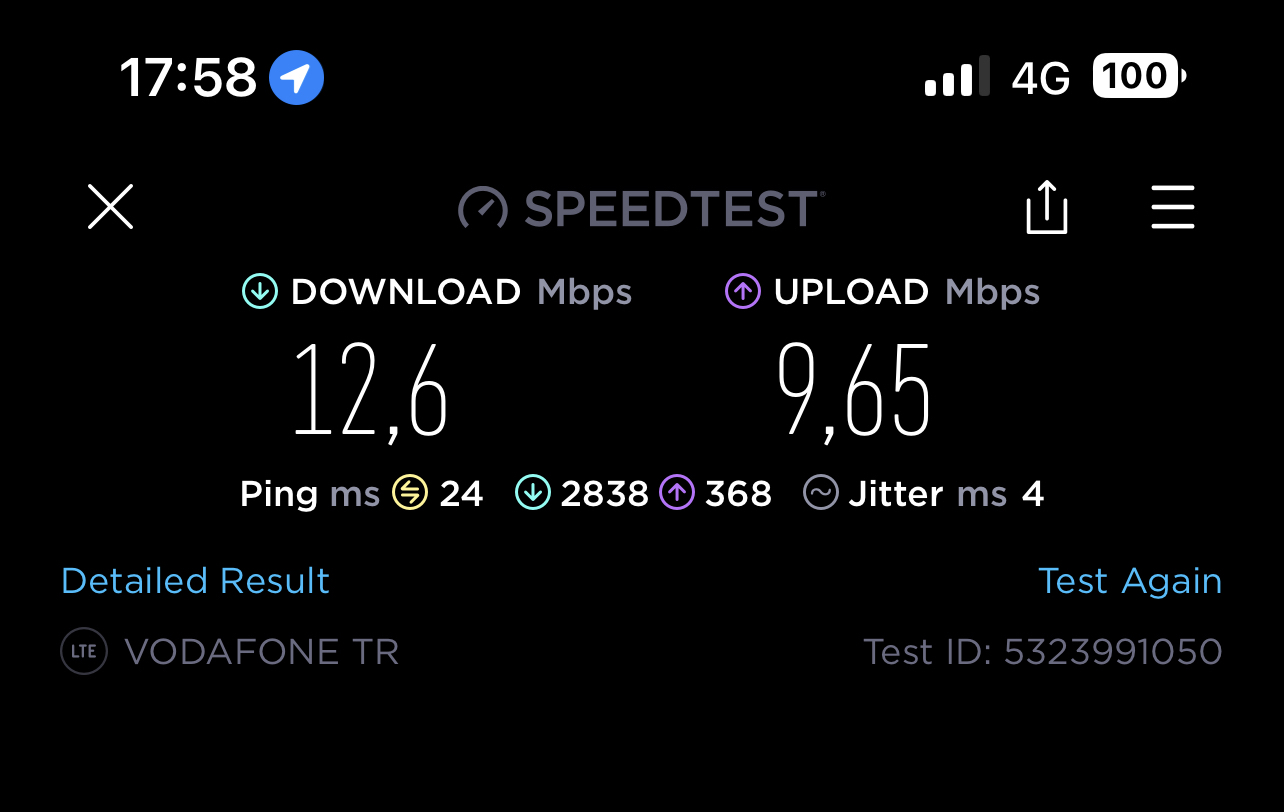The image size is (1284, 812).
Task: Tap the location arrow in status bar
Action: click(296, 77)
